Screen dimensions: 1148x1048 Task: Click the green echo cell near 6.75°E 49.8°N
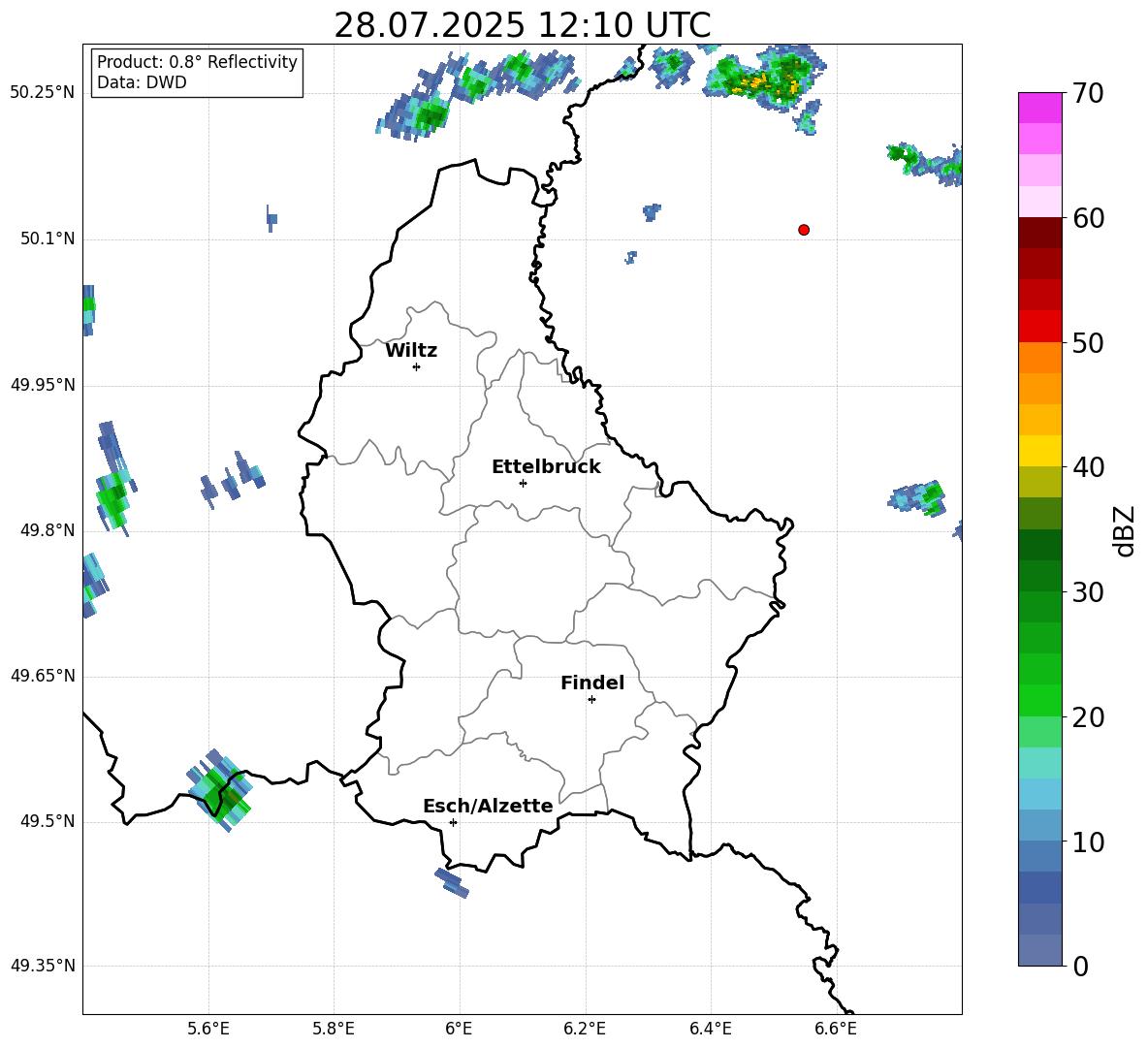[917, 498]
